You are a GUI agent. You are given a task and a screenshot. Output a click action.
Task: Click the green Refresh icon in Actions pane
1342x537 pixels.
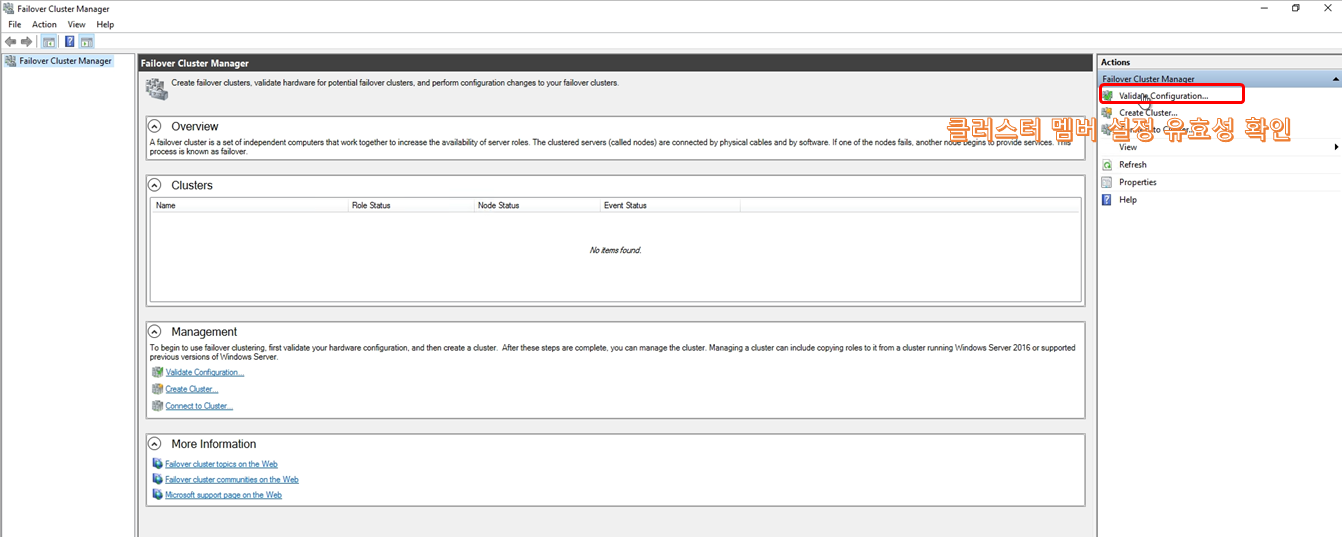pos(1108,164)
